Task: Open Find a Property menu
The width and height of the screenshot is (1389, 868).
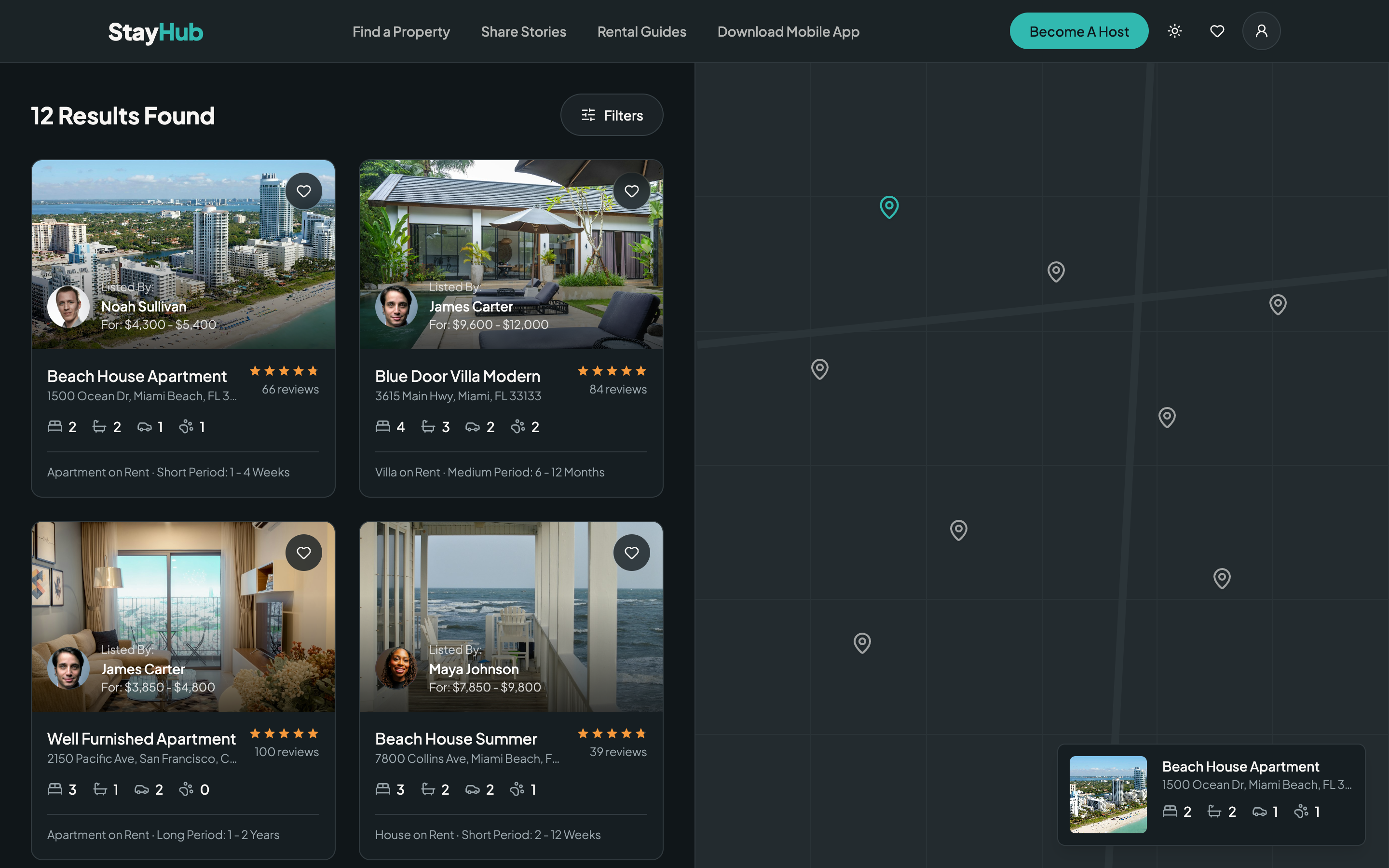Action: pos(401,31)
